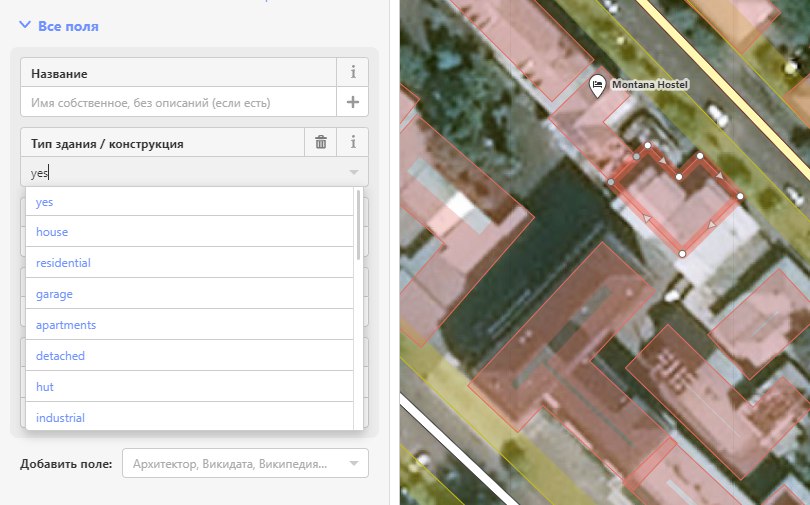Select 'industrial' building type option
This screenshot has width=810, height=505.
click(x=190, y=416)
